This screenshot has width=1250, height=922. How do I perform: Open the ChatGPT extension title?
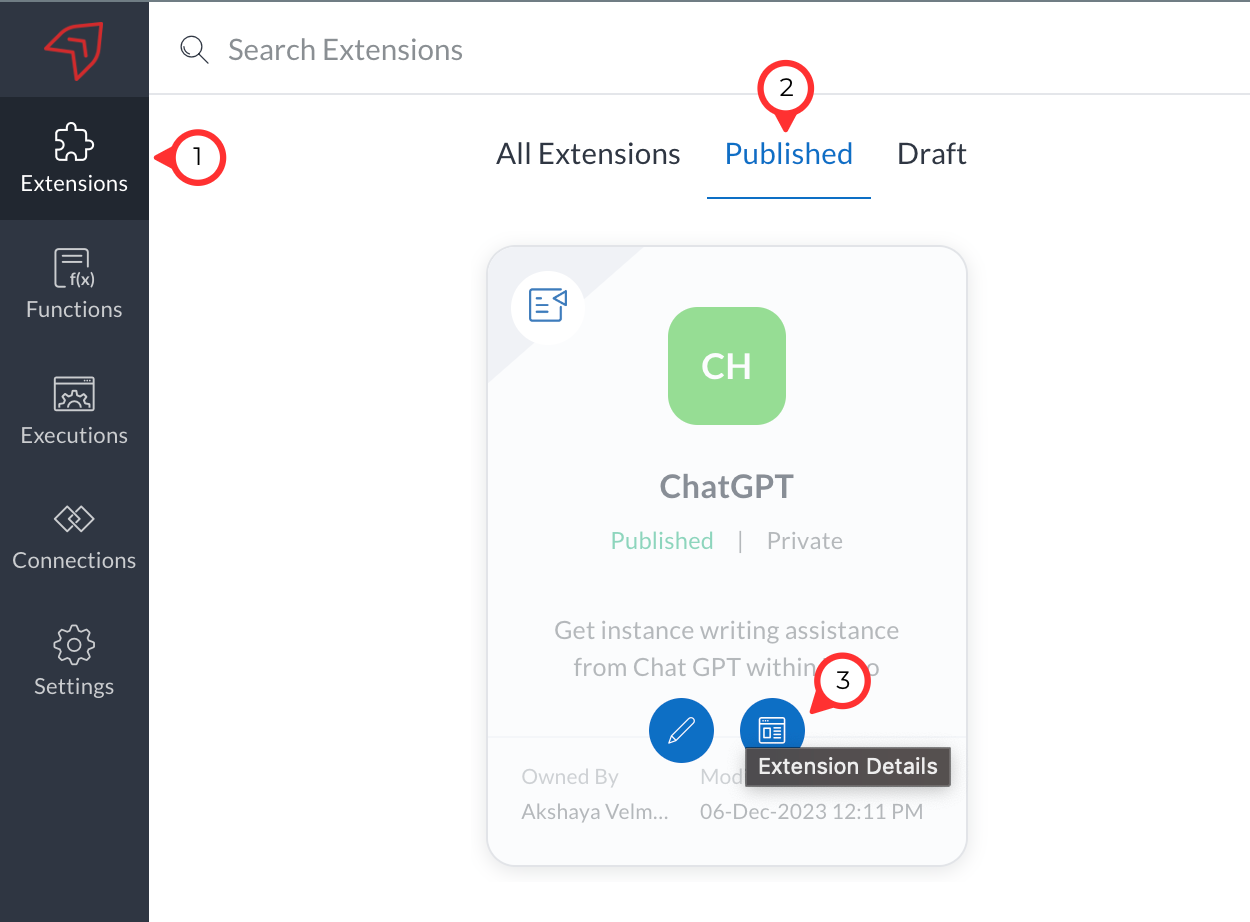pos(726,486)
